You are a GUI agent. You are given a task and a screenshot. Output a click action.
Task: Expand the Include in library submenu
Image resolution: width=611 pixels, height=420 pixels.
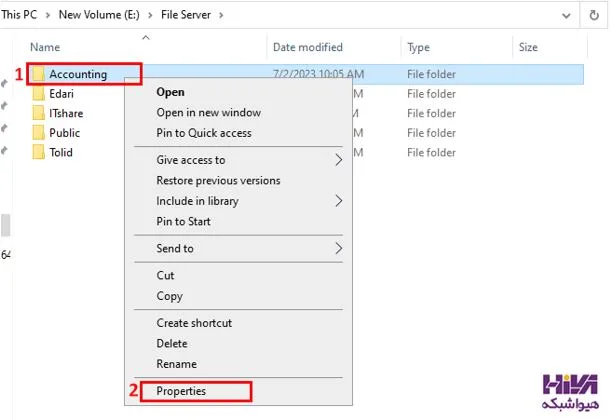(339, 201)
